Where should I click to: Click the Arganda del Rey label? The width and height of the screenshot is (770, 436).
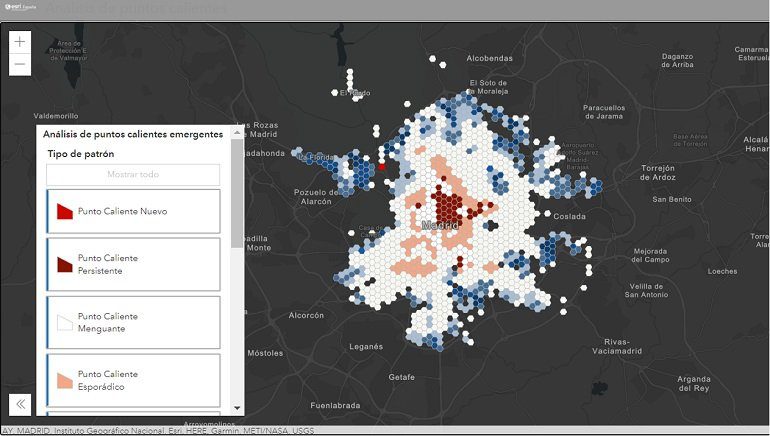[x=693, y=383]
